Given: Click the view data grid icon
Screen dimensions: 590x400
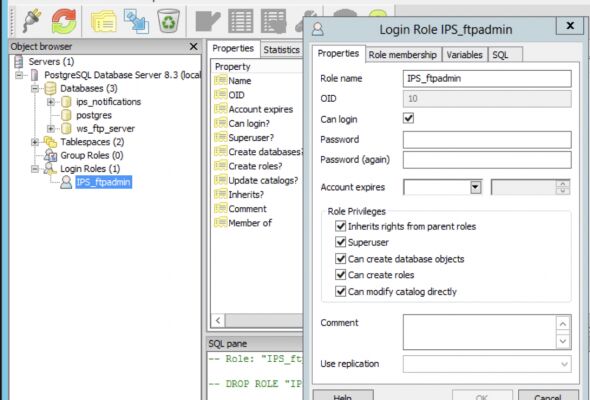Looking at the screenshot, I should (x=240, y=21).
